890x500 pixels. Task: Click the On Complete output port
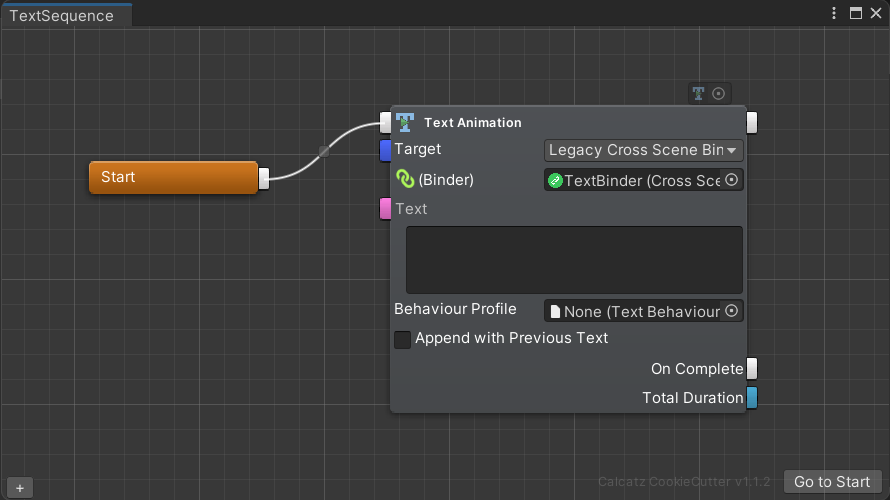pos(752,368)
